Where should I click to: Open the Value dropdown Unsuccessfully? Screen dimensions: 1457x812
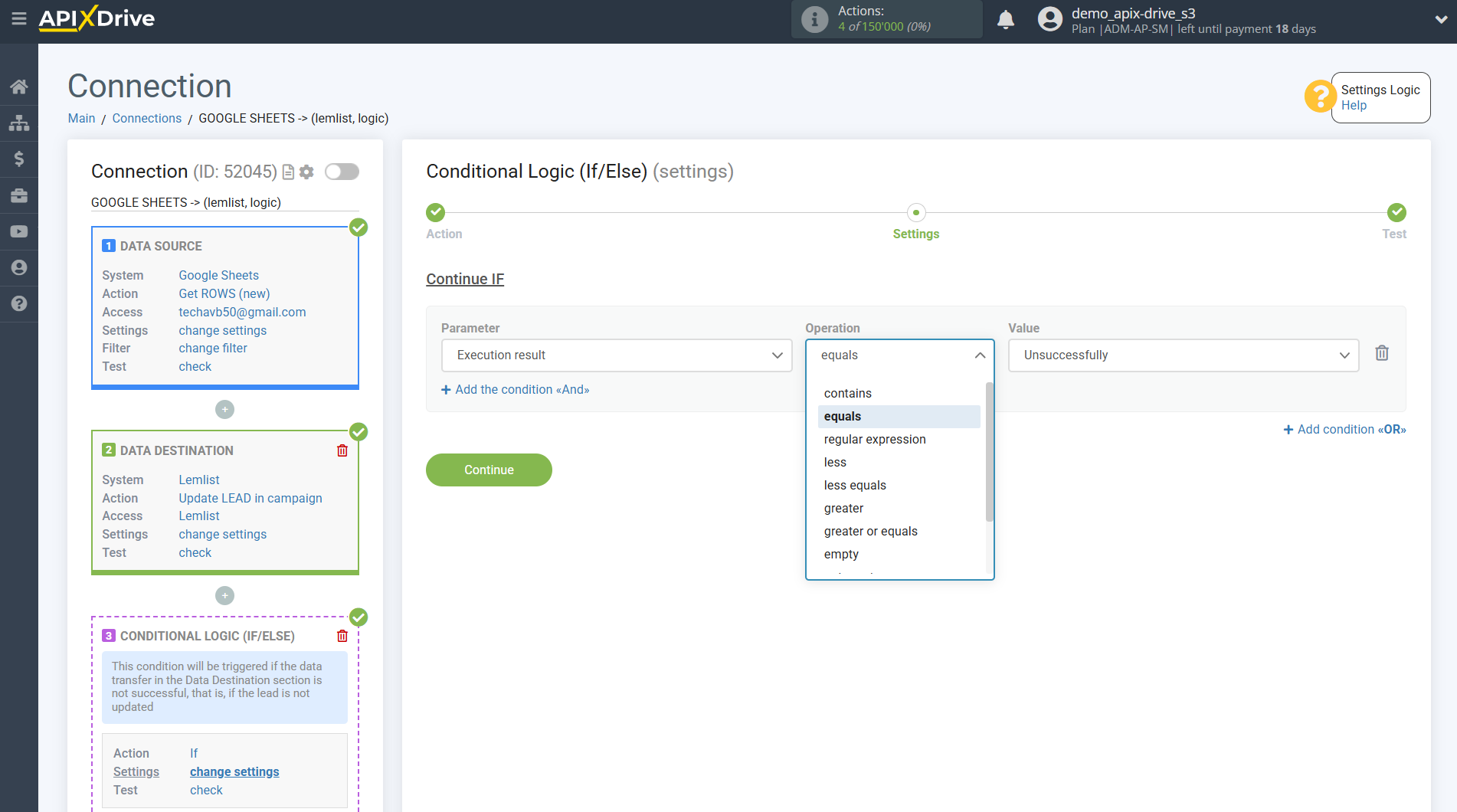(1184, 355)
